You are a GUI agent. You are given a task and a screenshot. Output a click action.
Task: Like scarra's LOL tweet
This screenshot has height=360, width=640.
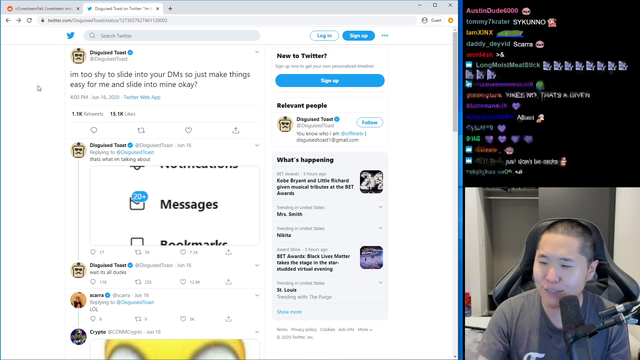183,319
